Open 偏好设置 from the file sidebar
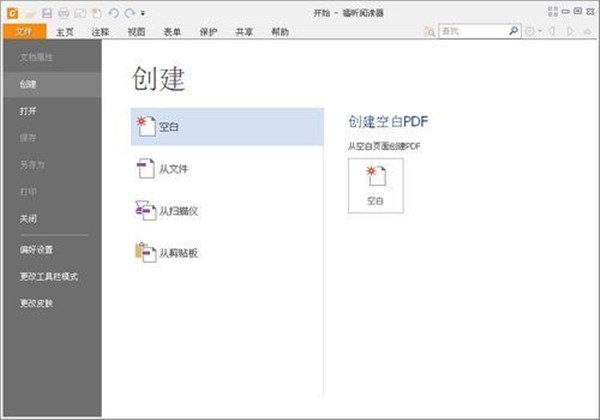600x420 pixels. click(36, 250)
